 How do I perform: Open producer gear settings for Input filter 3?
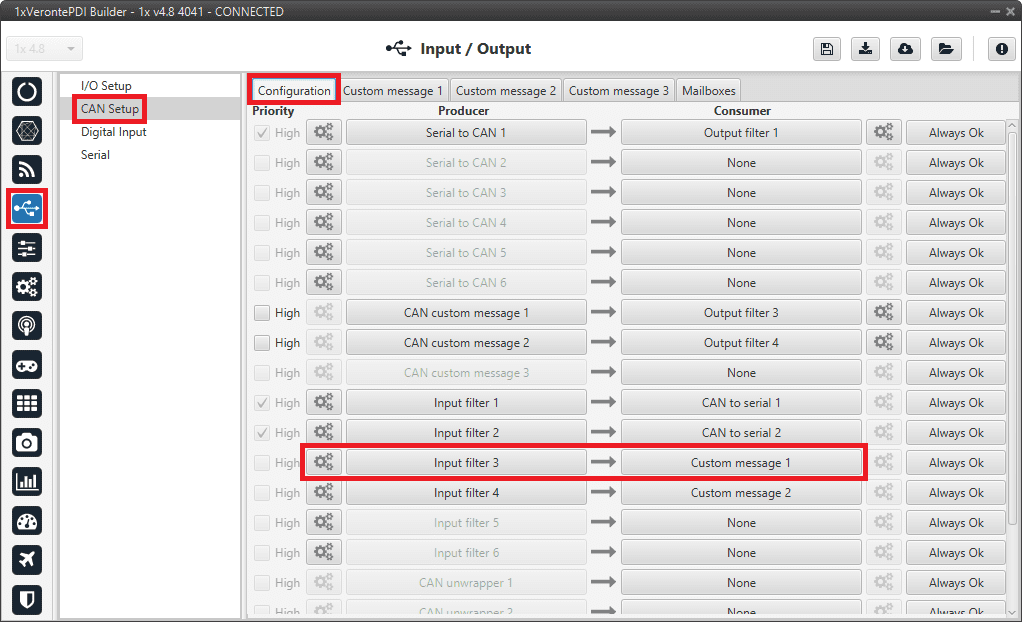coord(324,462)
